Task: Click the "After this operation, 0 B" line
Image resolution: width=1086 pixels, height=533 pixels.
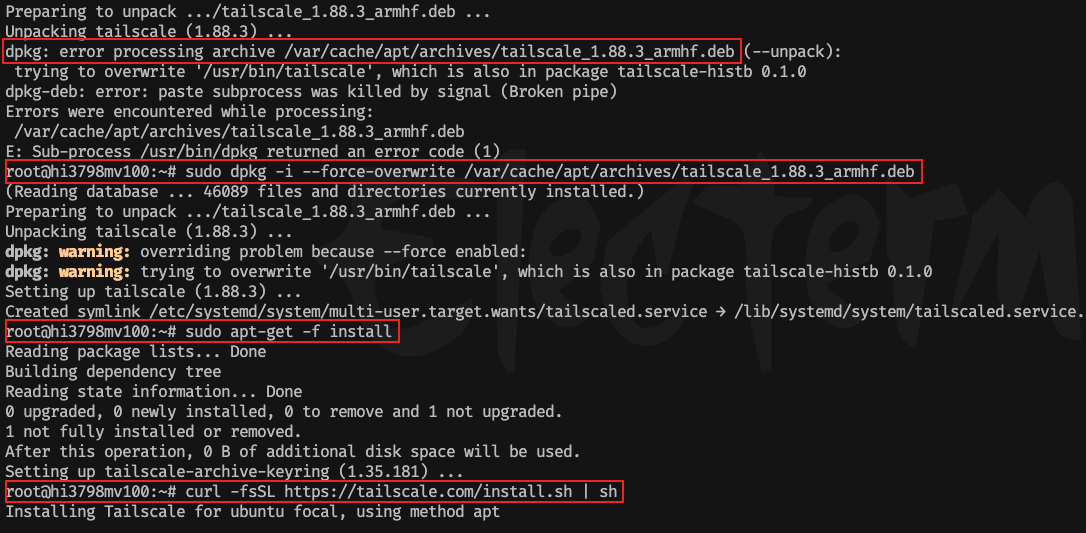Action: (x=306, y=452)
